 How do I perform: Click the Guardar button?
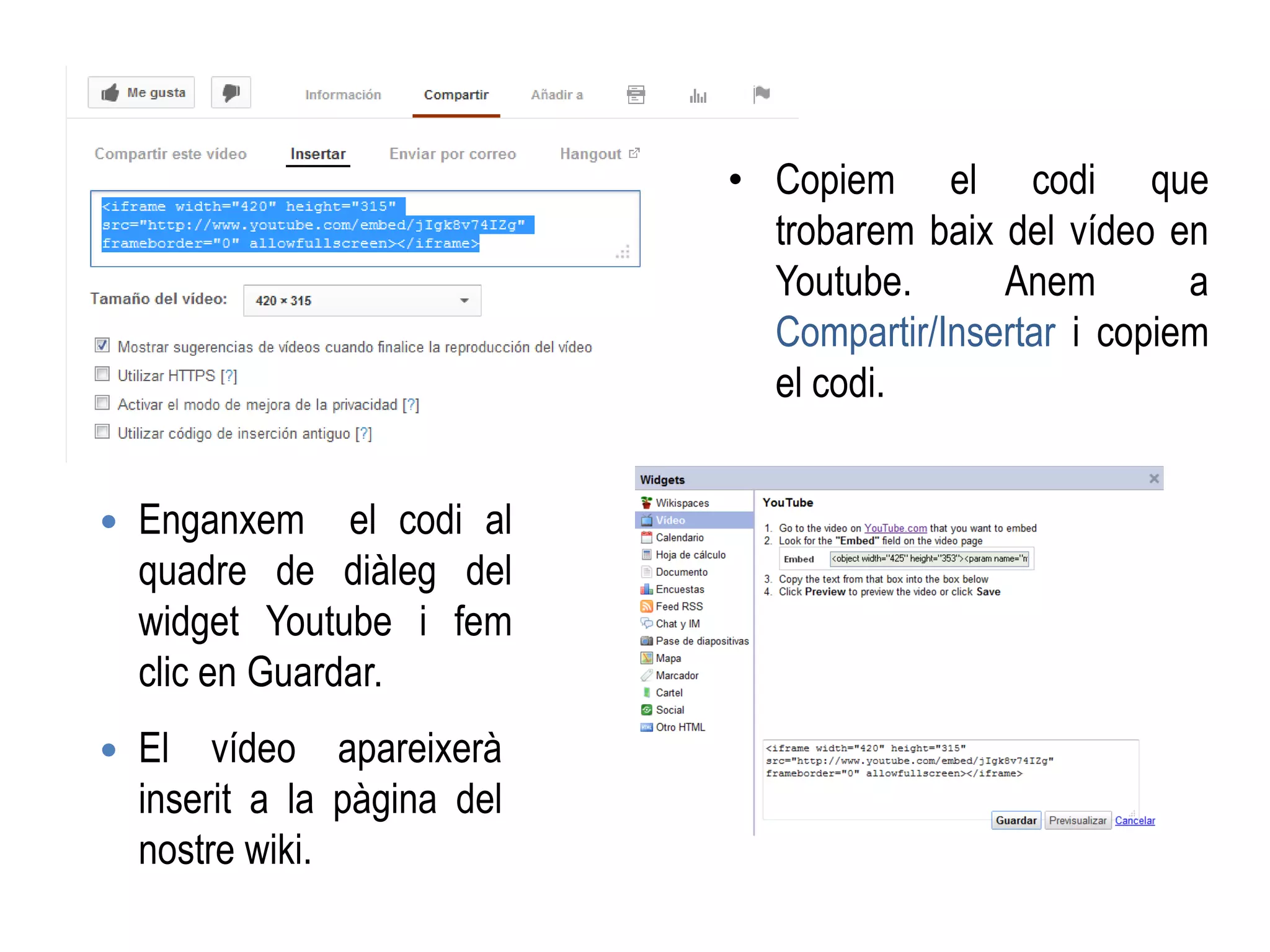pos(1016,821)
